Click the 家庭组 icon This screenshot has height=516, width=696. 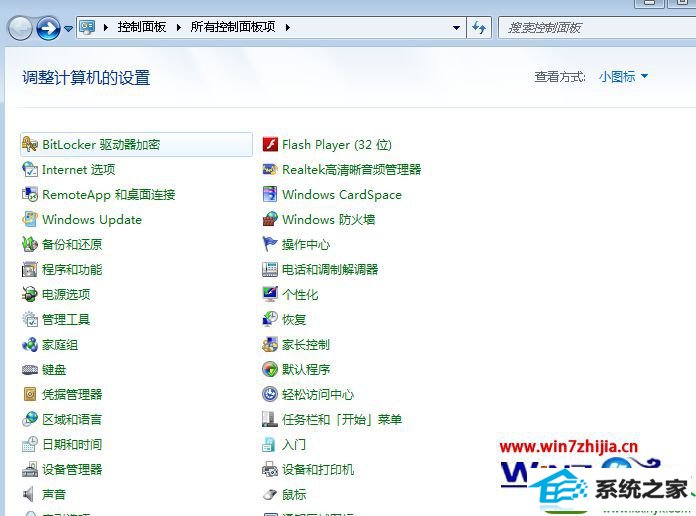30,345
